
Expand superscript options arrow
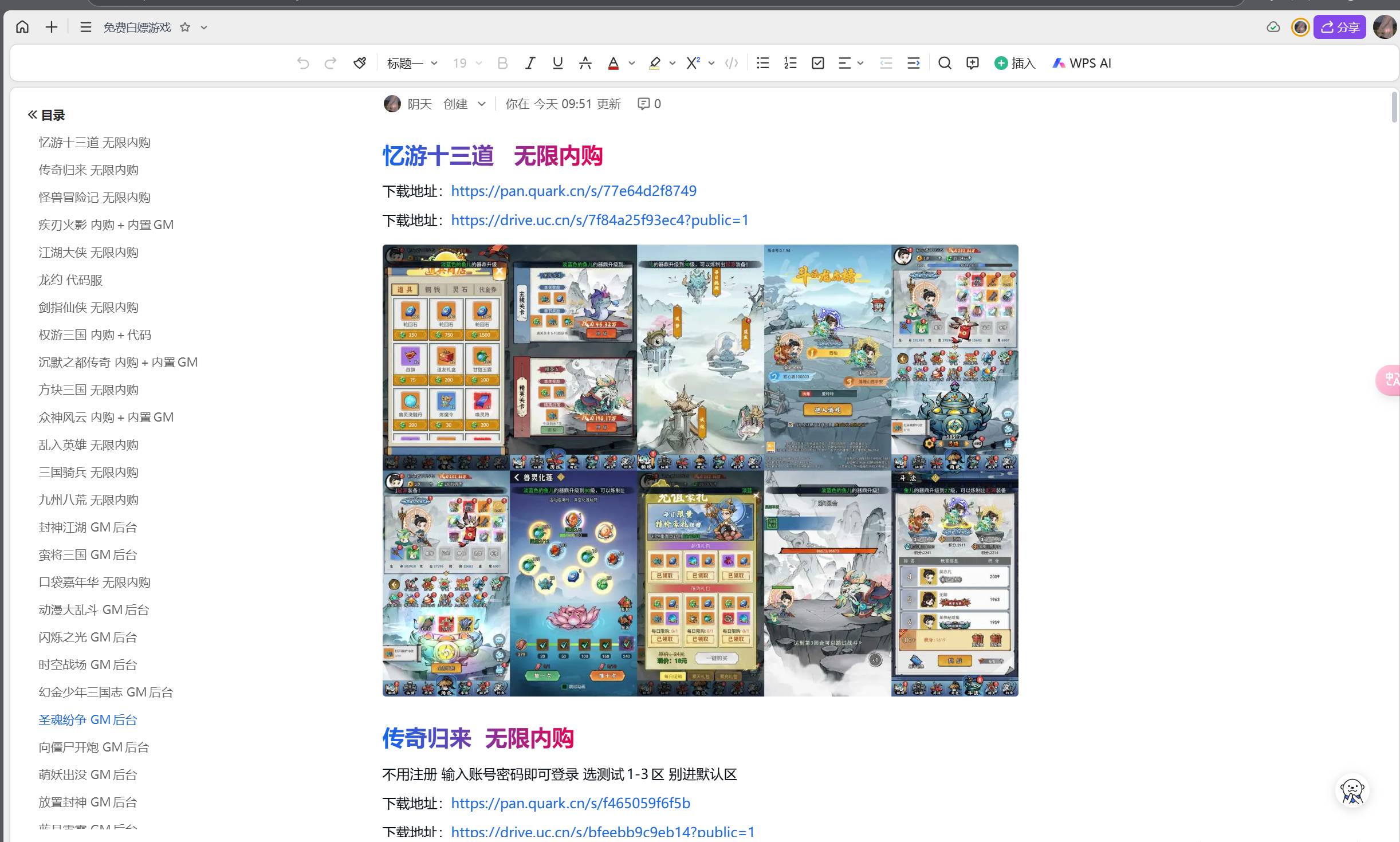click(711, 63)
